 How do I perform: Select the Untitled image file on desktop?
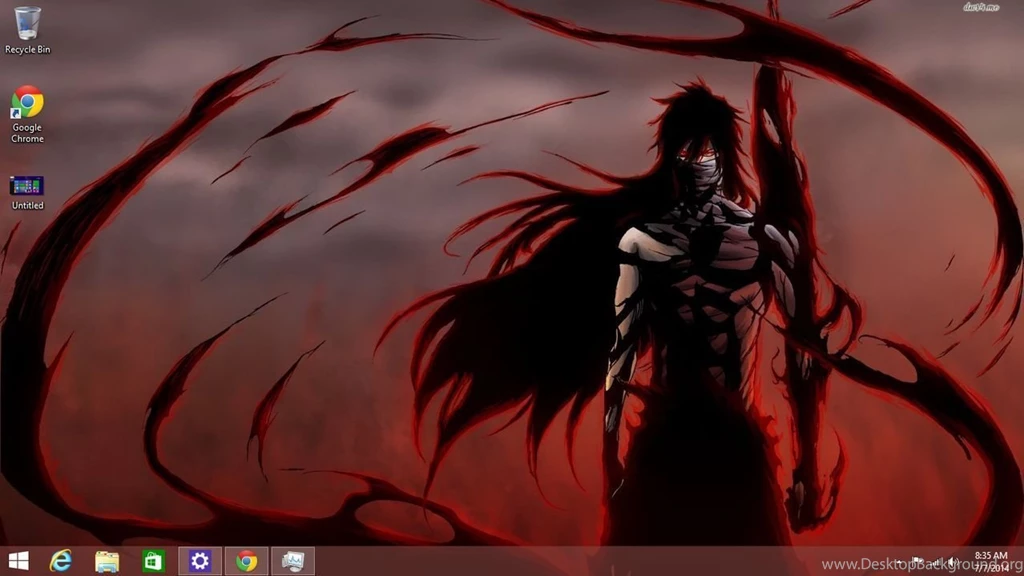click(x=27, y=193)
